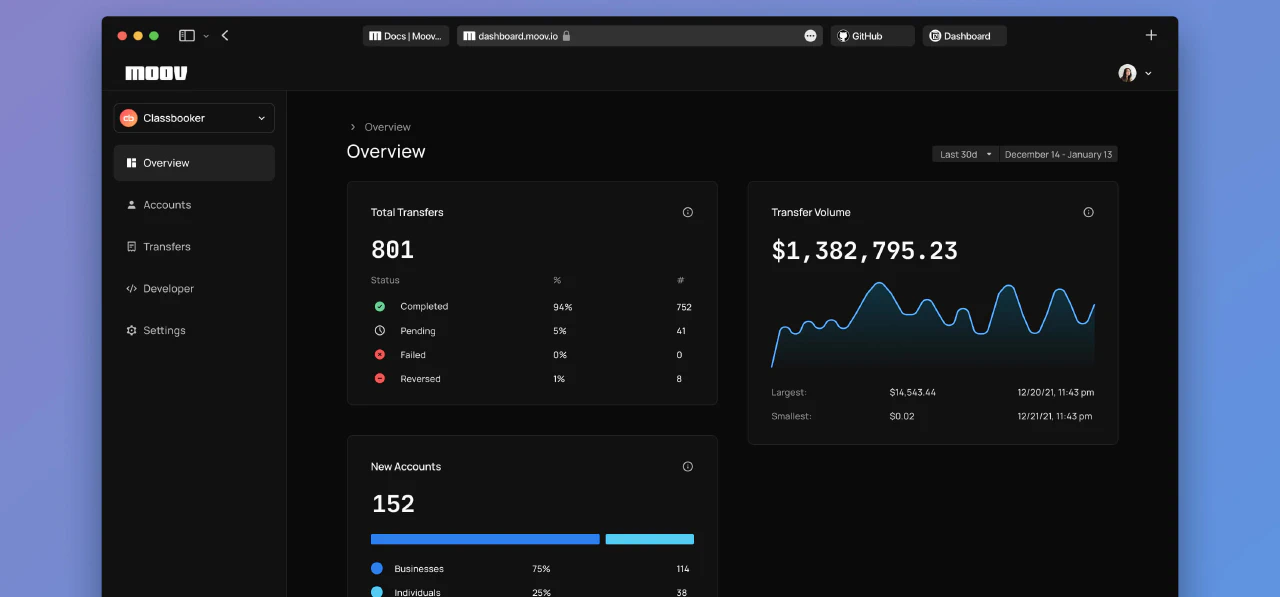The height and width of the screenshot is (597, 1280).
Task: Switch to the Dashboard browser tab
Action: point(964,36)
